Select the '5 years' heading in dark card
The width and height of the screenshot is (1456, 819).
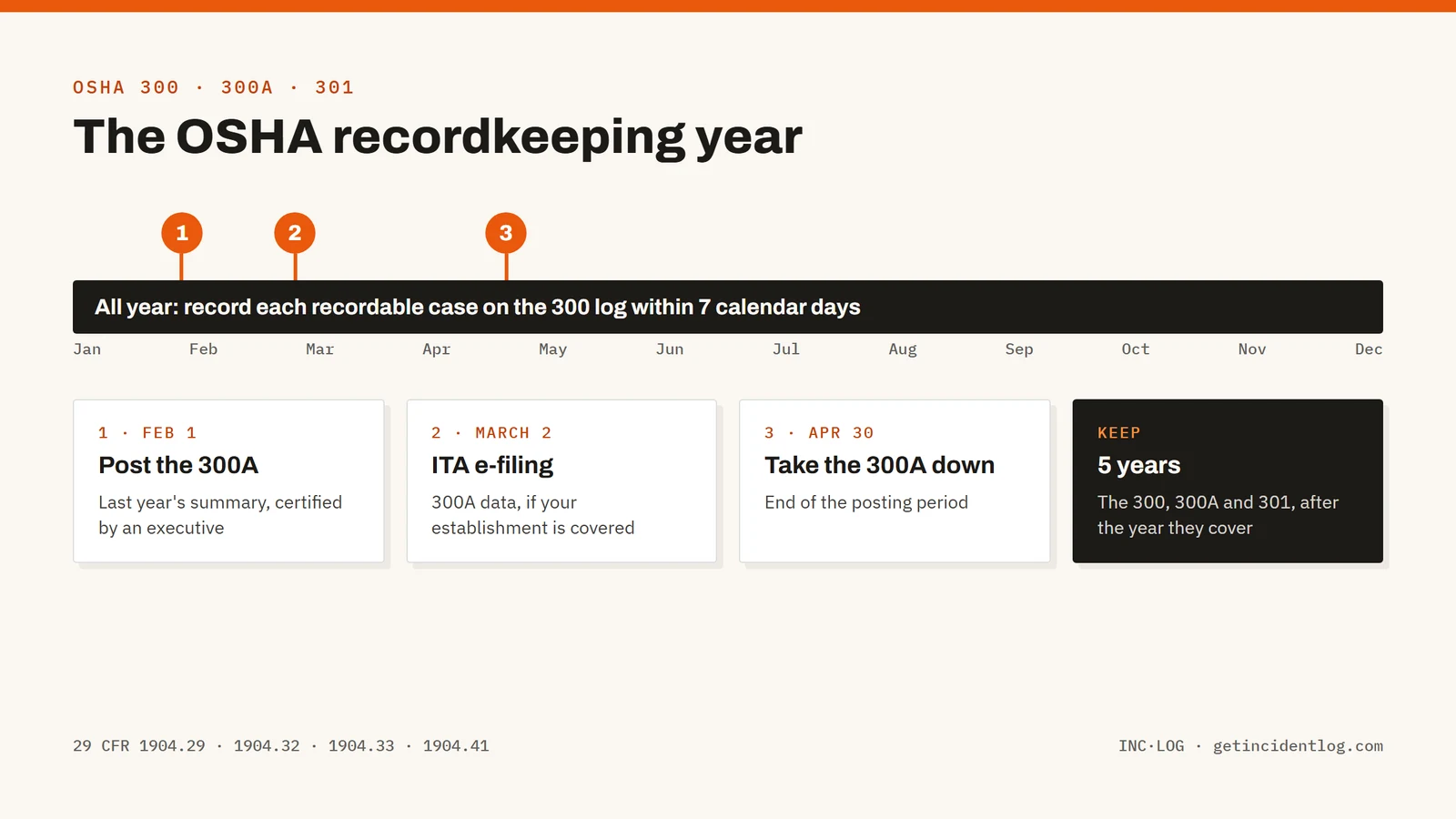click(x=1138, y=465)
